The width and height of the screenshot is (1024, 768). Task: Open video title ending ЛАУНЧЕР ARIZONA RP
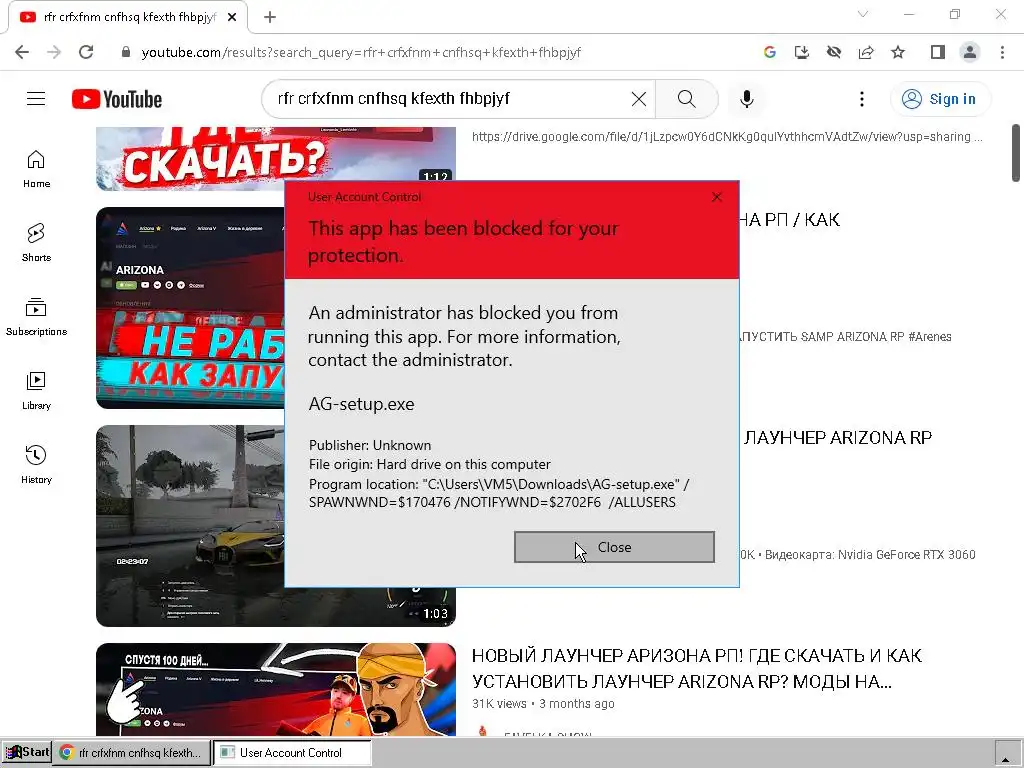pyautogui.click(x=838, y=438)
